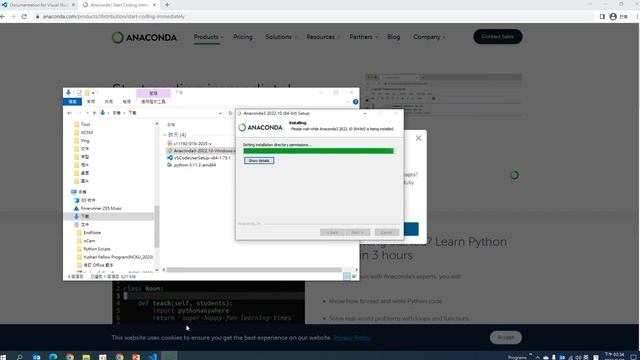
Task: Refresh the Explorer folder view
Action: pyautogui.click(x=230, y=113)
